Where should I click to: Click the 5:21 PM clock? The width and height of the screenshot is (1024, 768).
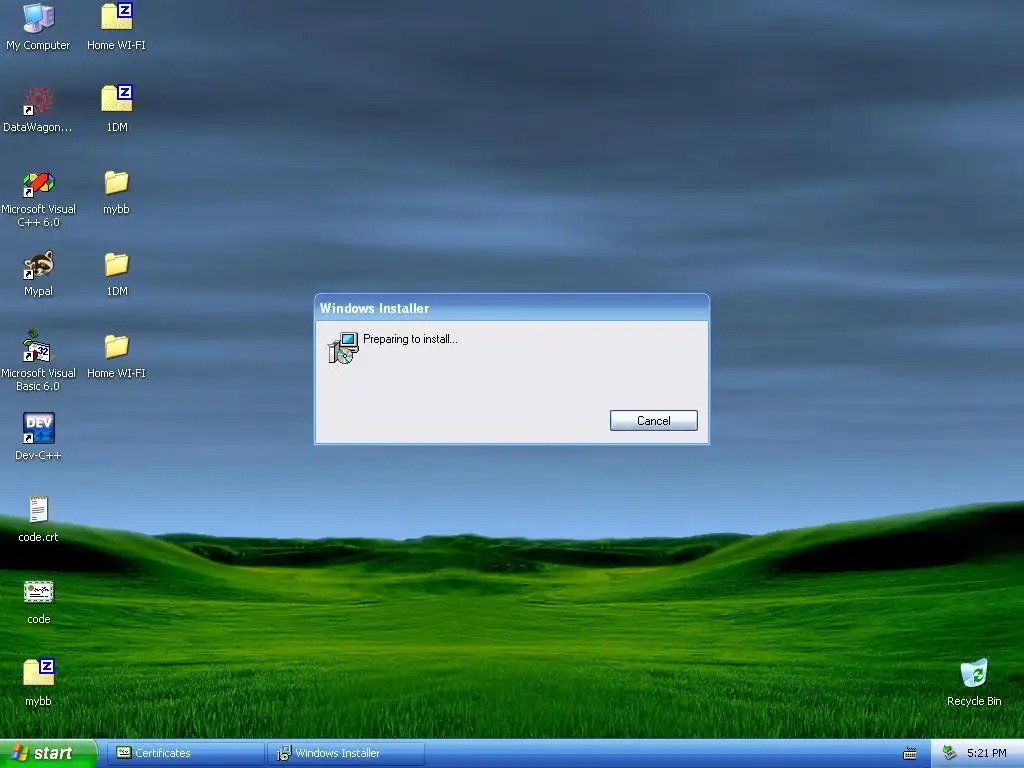tap(986, 754)
